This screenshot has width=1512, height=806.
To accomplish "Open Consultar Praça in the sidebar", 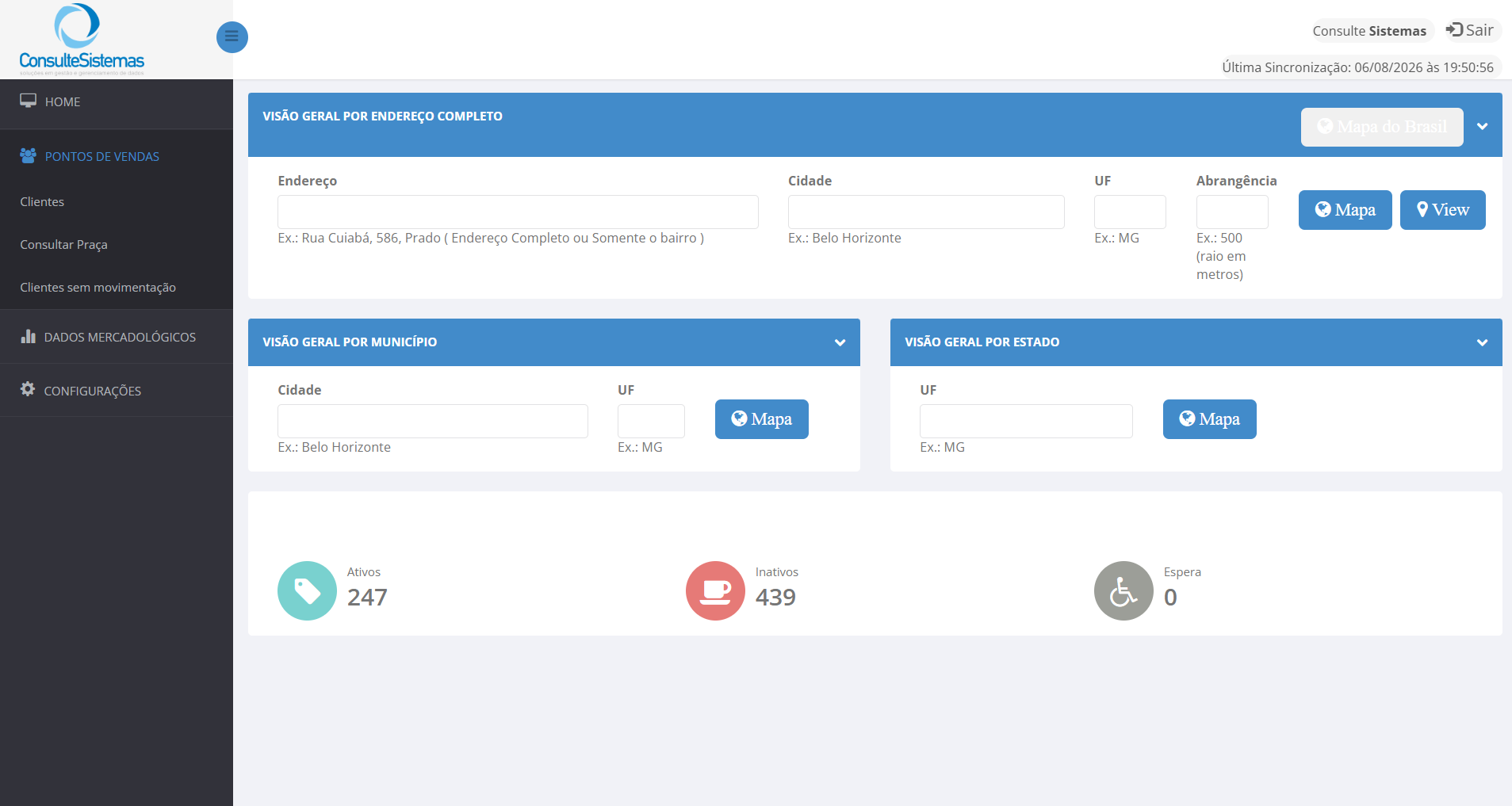I will tap(63, 244).
